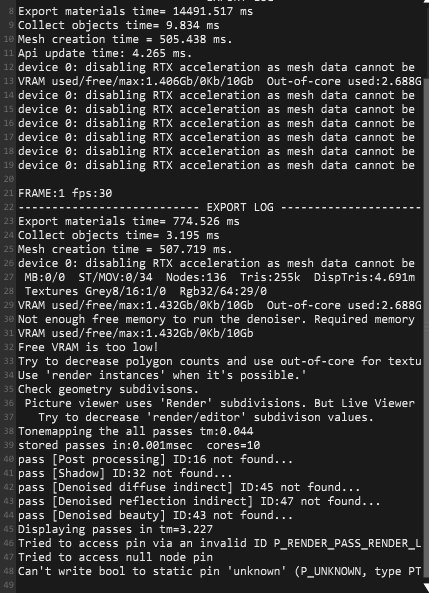Click 'Displaying passes in tm=3.227' line
The image size is (429, 593).
click(115, 529)
